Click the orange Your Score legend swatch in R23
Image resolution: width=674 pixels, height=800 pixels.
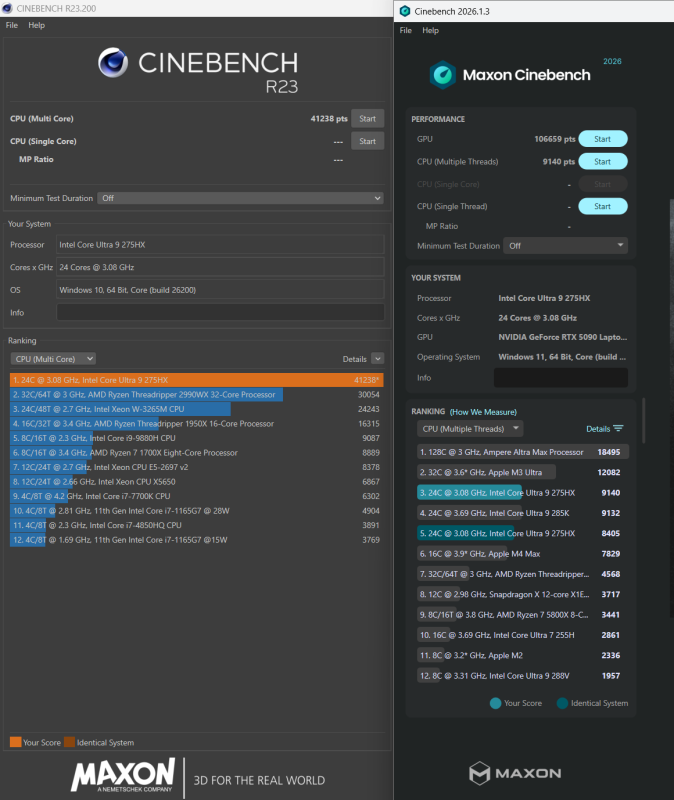(15, 742)
